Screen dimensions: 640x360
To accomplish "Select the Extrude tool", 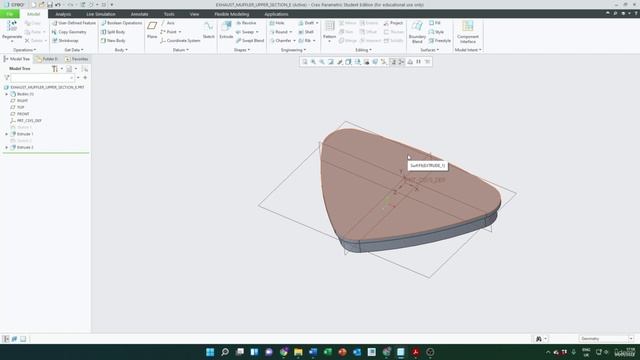I will click(x=226, y=31).
